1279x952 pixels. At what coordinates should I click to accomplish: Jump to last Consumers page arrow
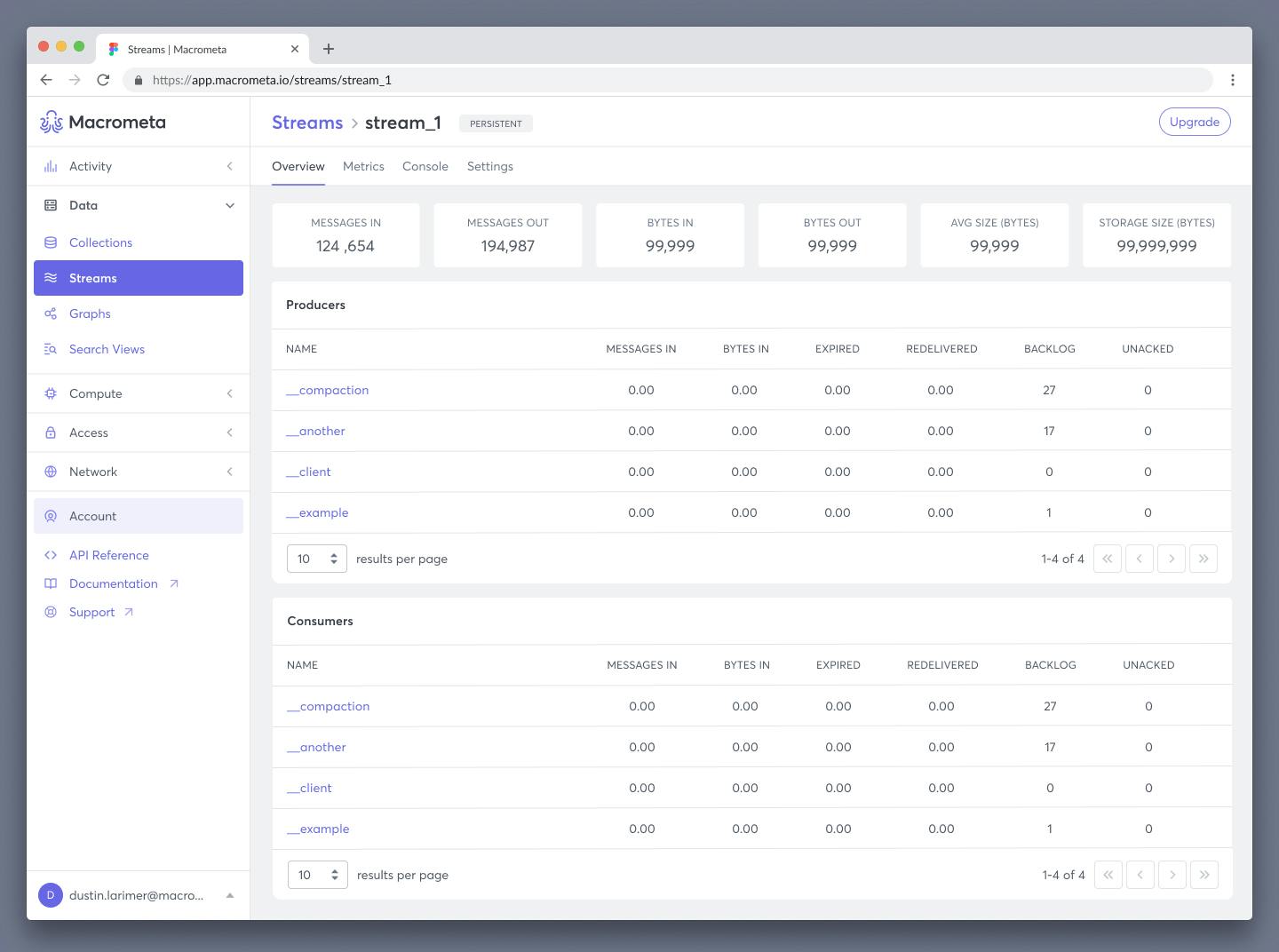1204,875
